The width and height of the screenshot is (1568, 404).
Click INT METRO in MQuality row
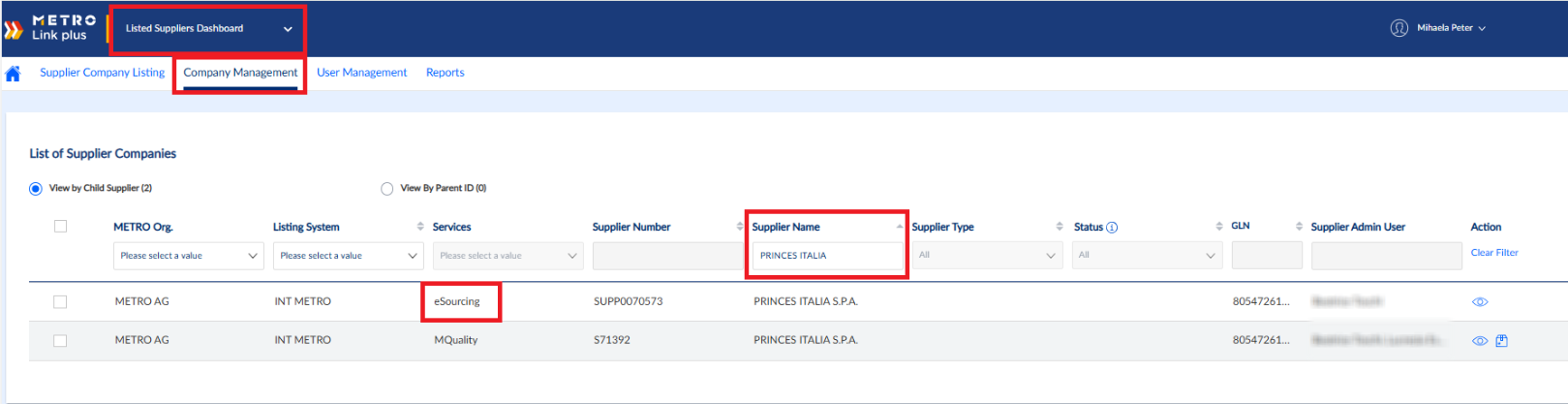tap(302, 341)
